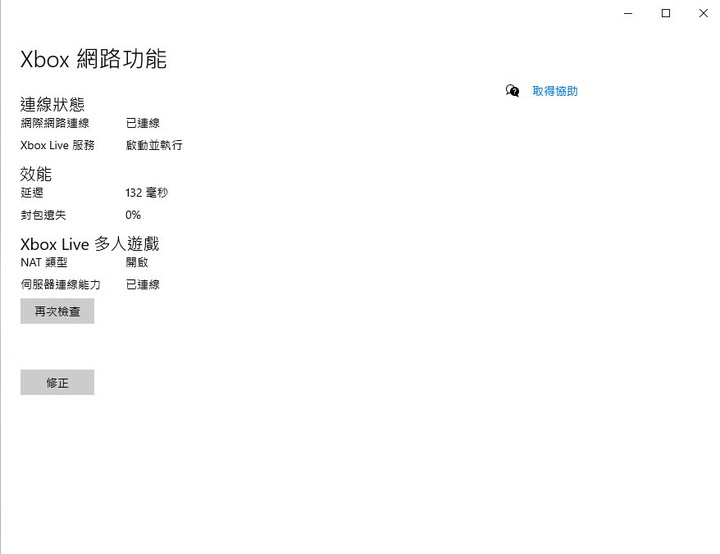Close the Xbox networking window
The height and width of the screenshot is (554, 720).
click(703, 13)
